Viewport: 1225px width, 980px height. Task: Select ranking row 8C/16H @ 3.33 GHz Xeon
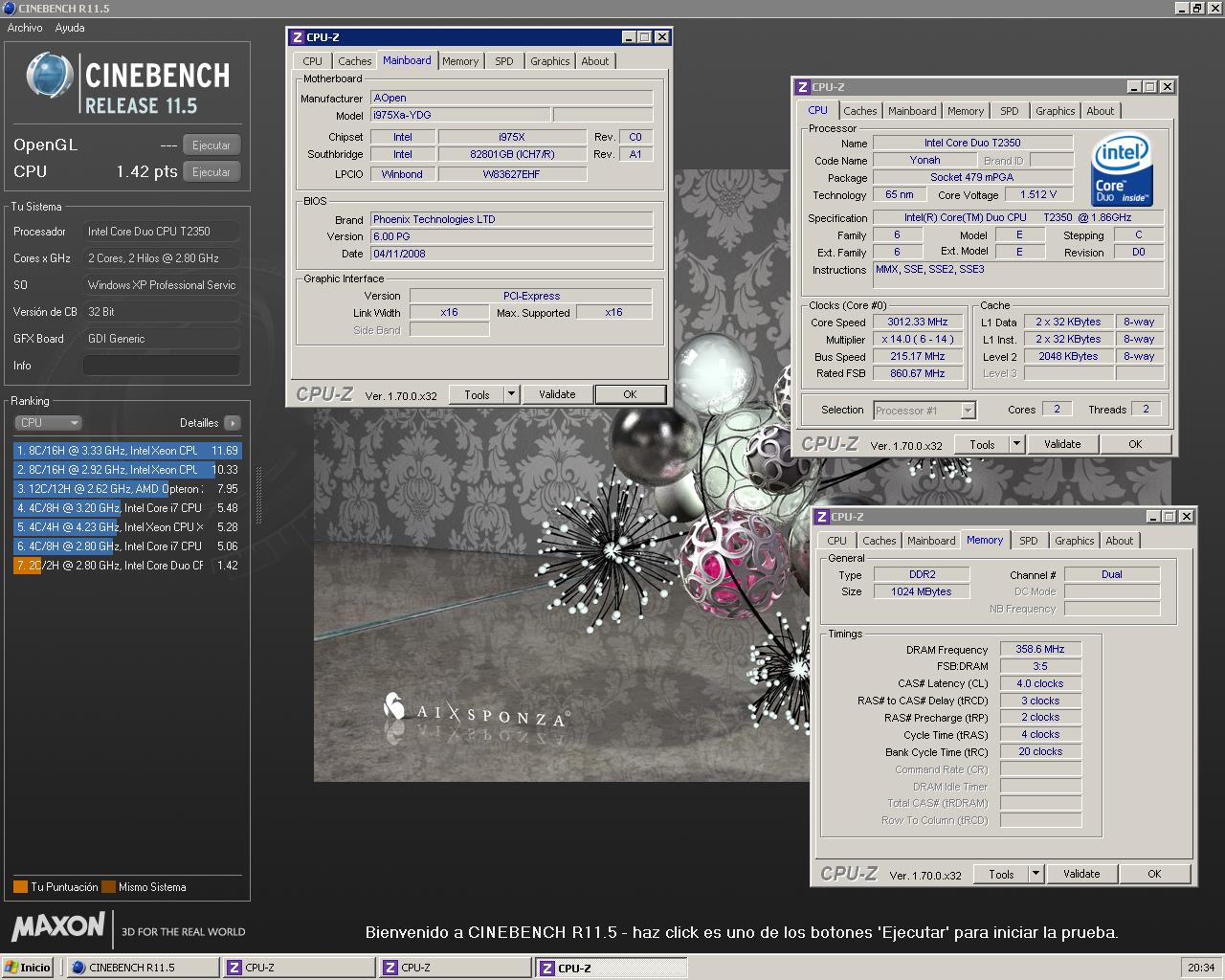127,451
